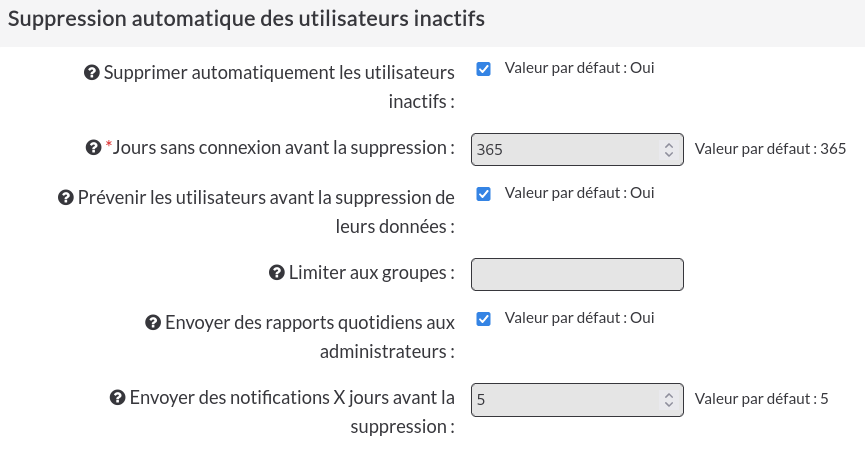Increase Jours sans connexion with up arrow

click(669, 146)
